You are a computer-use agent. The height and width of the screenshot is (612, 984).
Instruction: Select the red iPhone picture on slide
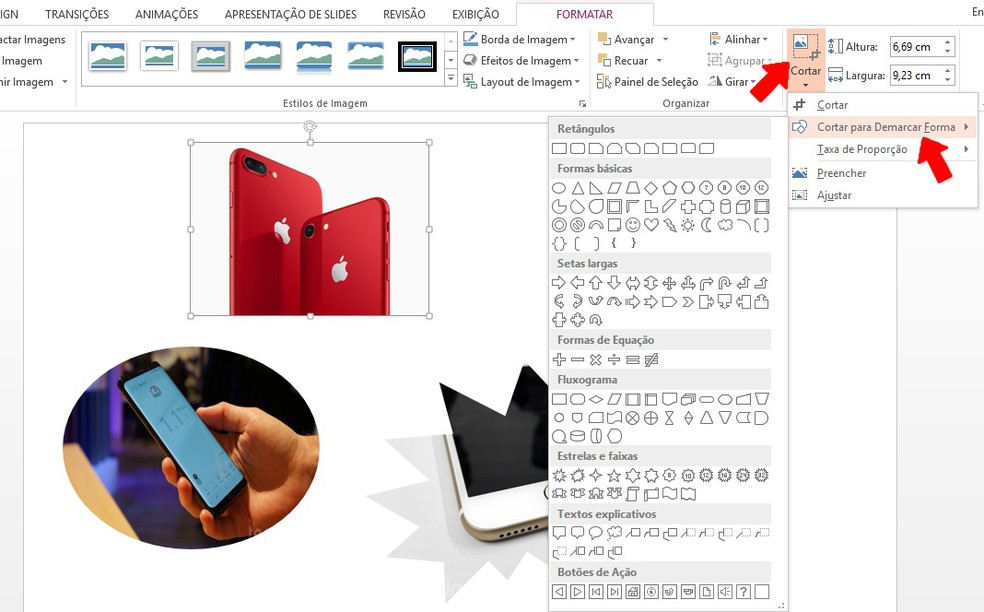tap(310, 229)
